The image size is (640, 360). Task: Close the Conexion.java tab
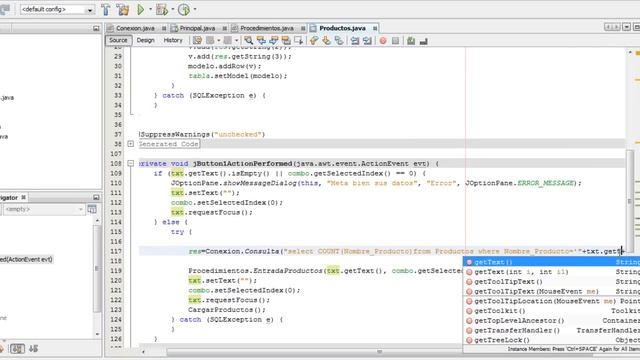[x=164, y=28]
